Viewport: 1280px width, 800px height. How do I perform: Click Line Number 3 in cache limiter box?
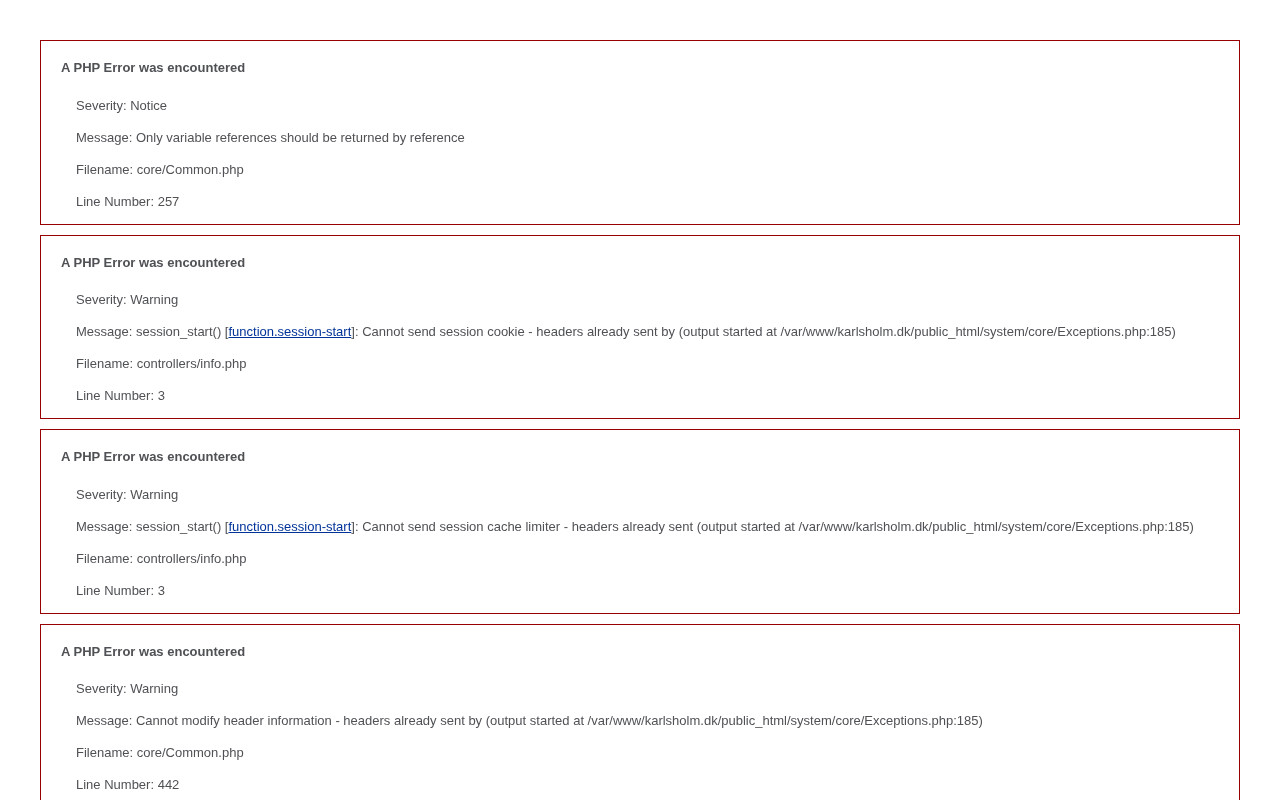tap(120, 591)
